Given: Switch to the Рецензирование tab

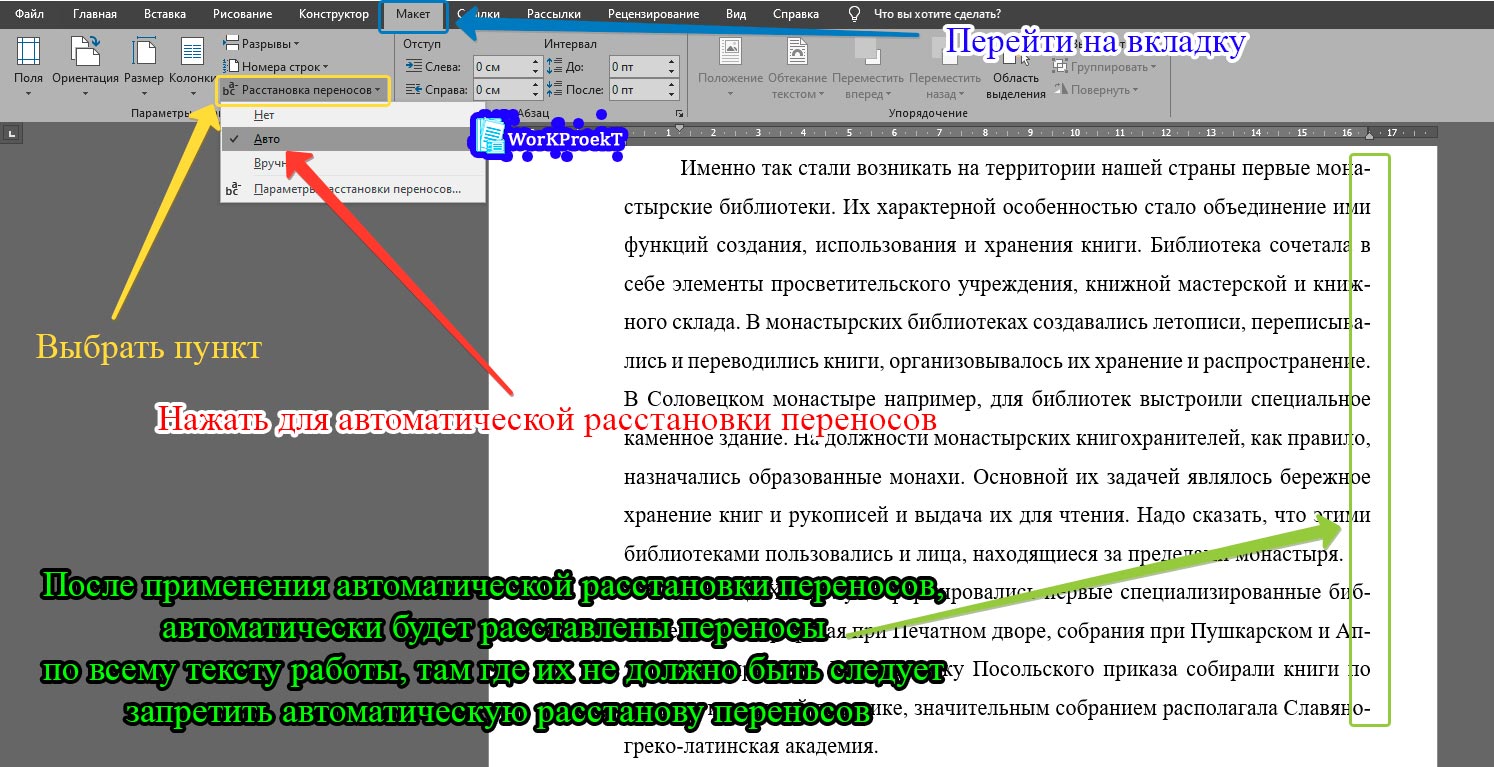Looking at the screenshot, I should 652,13.
